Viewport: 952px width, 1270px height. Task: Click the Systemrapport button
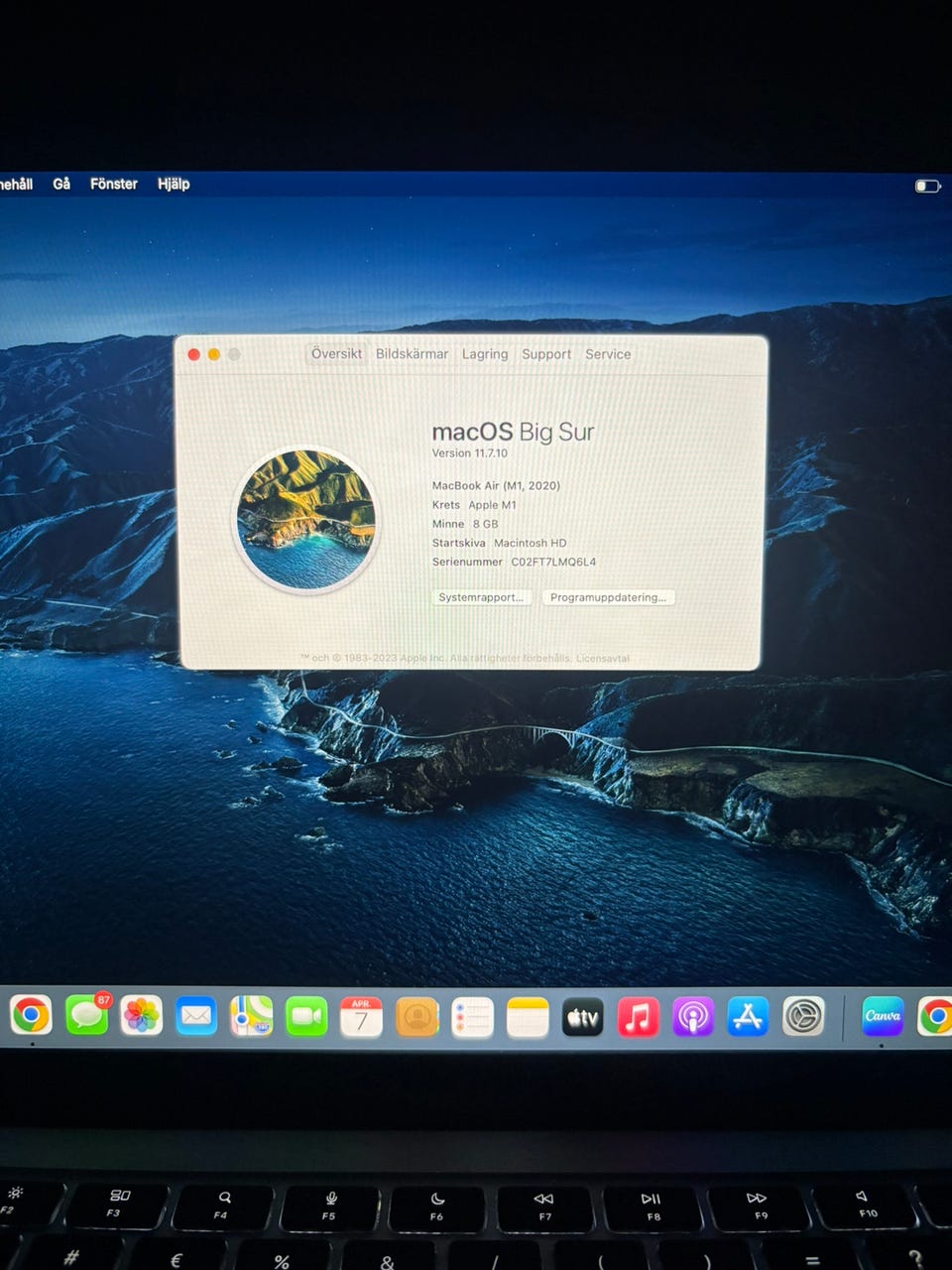pos(482,597)
